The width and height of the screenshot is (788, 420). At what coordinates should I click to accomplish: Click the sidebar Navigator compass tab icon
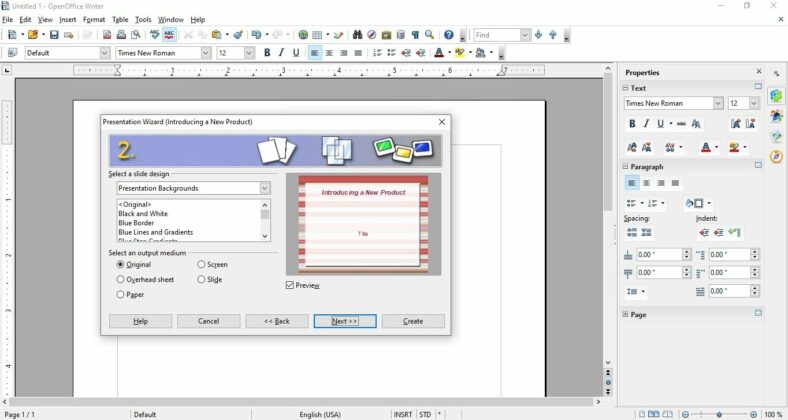point(776,156)
